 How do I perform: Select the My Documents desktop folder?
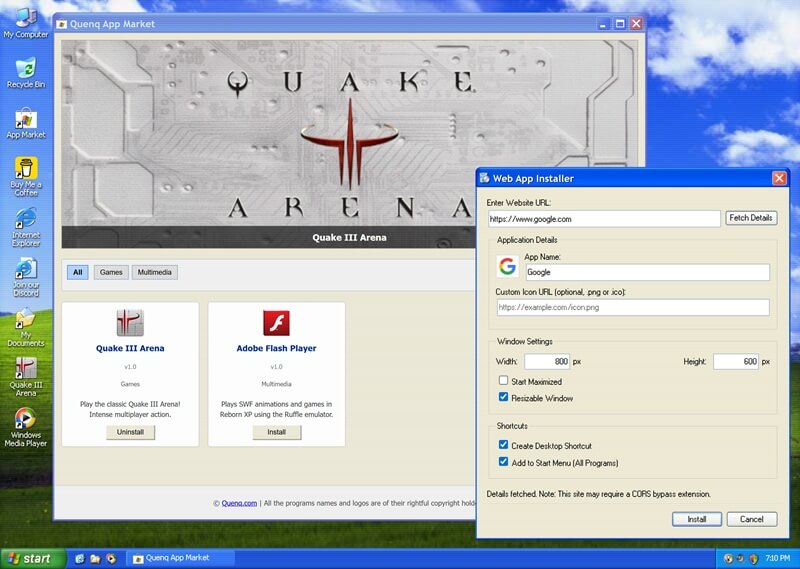[x=26, y=327]
